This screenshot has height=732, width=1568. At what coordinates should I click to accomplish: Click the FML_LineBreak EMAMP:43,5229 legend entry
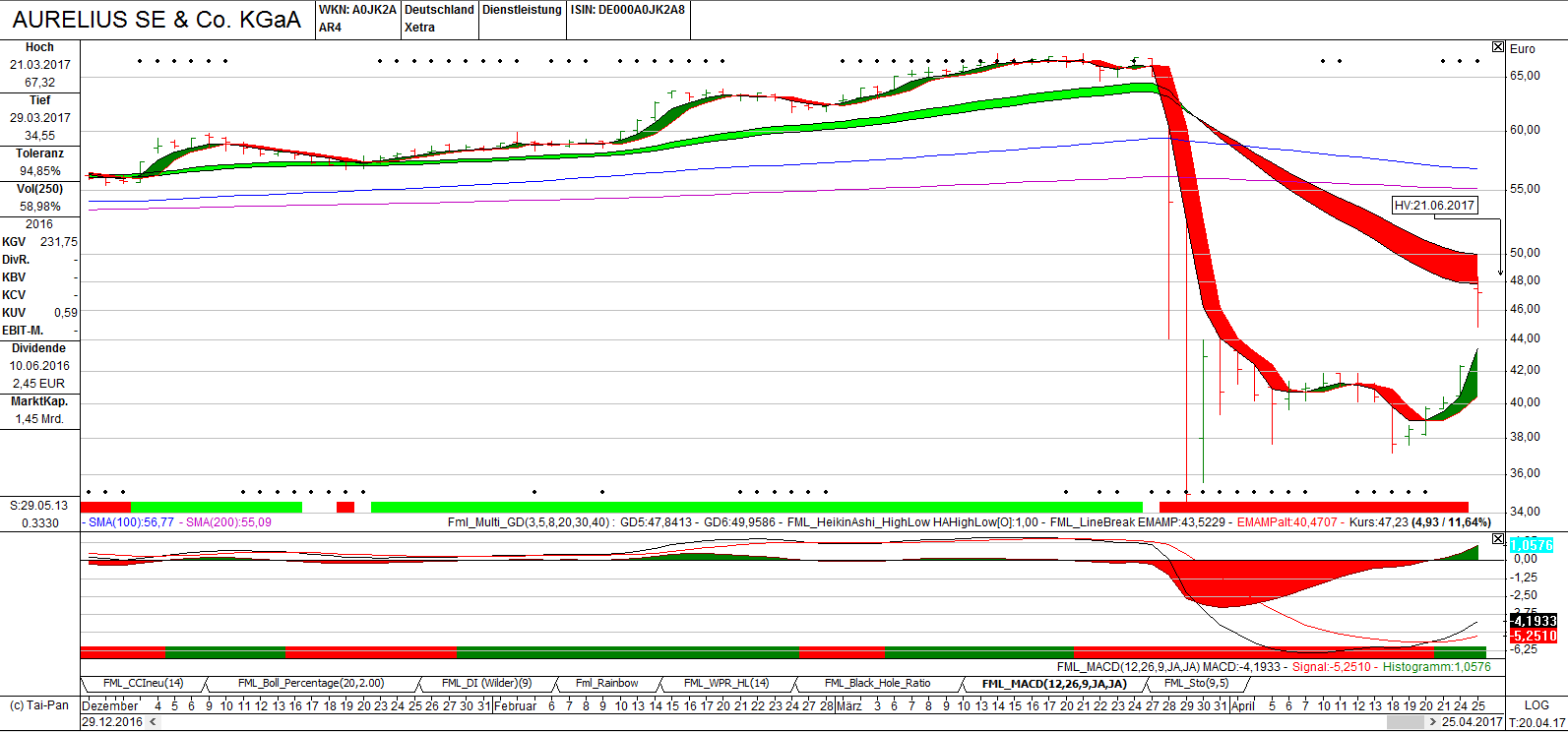1138,522
